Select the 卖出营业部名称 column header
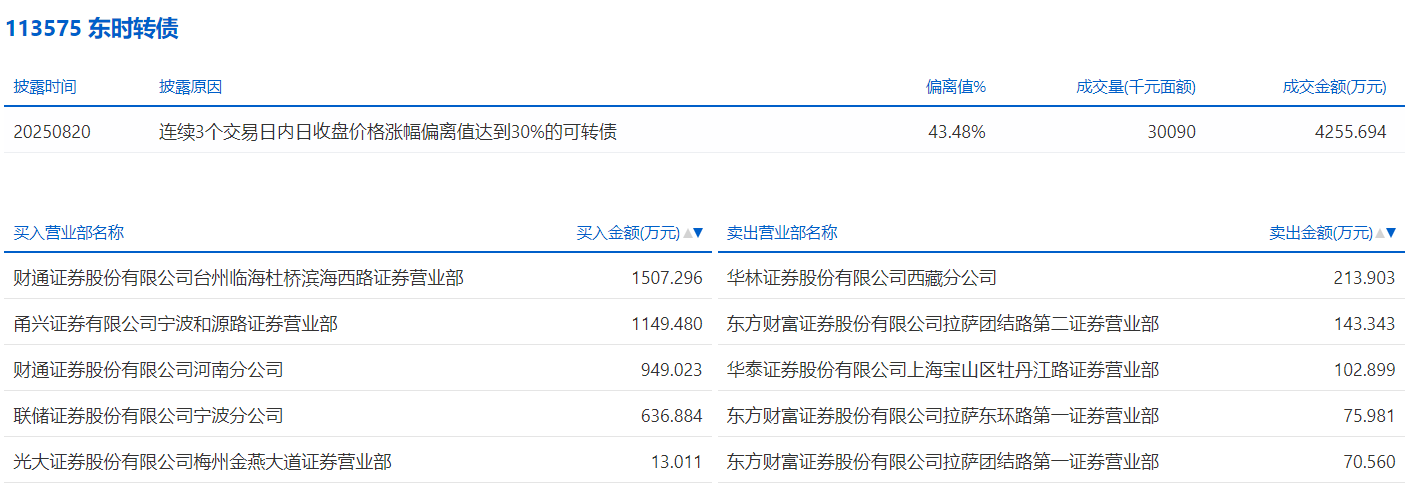The width and height of the screenshot is (1410, 489). (x=782, y=233)
